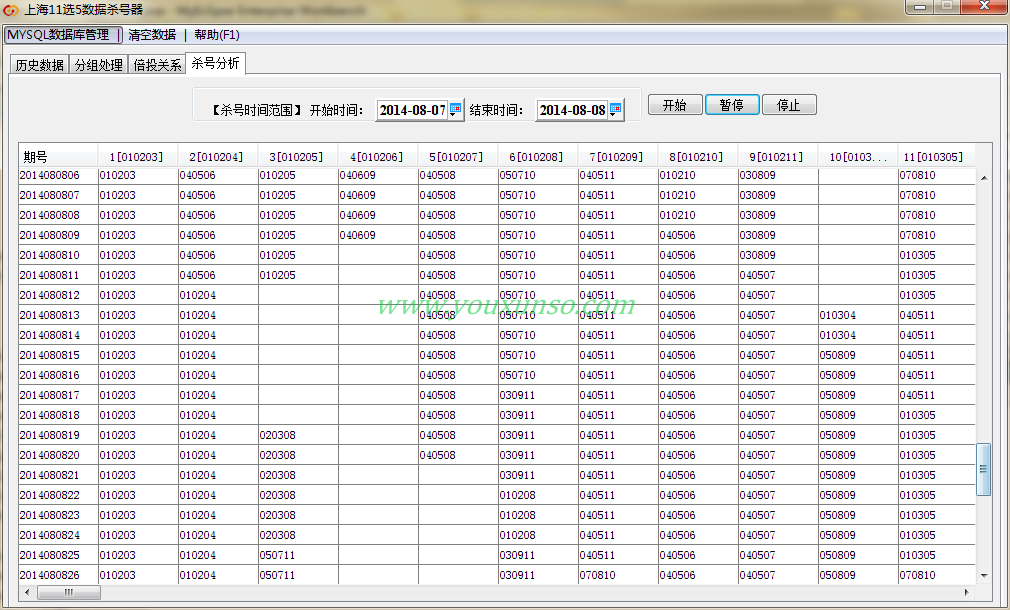Select row with 期号 2014080819
This screenshot has height=610, width=1010.
497,435
